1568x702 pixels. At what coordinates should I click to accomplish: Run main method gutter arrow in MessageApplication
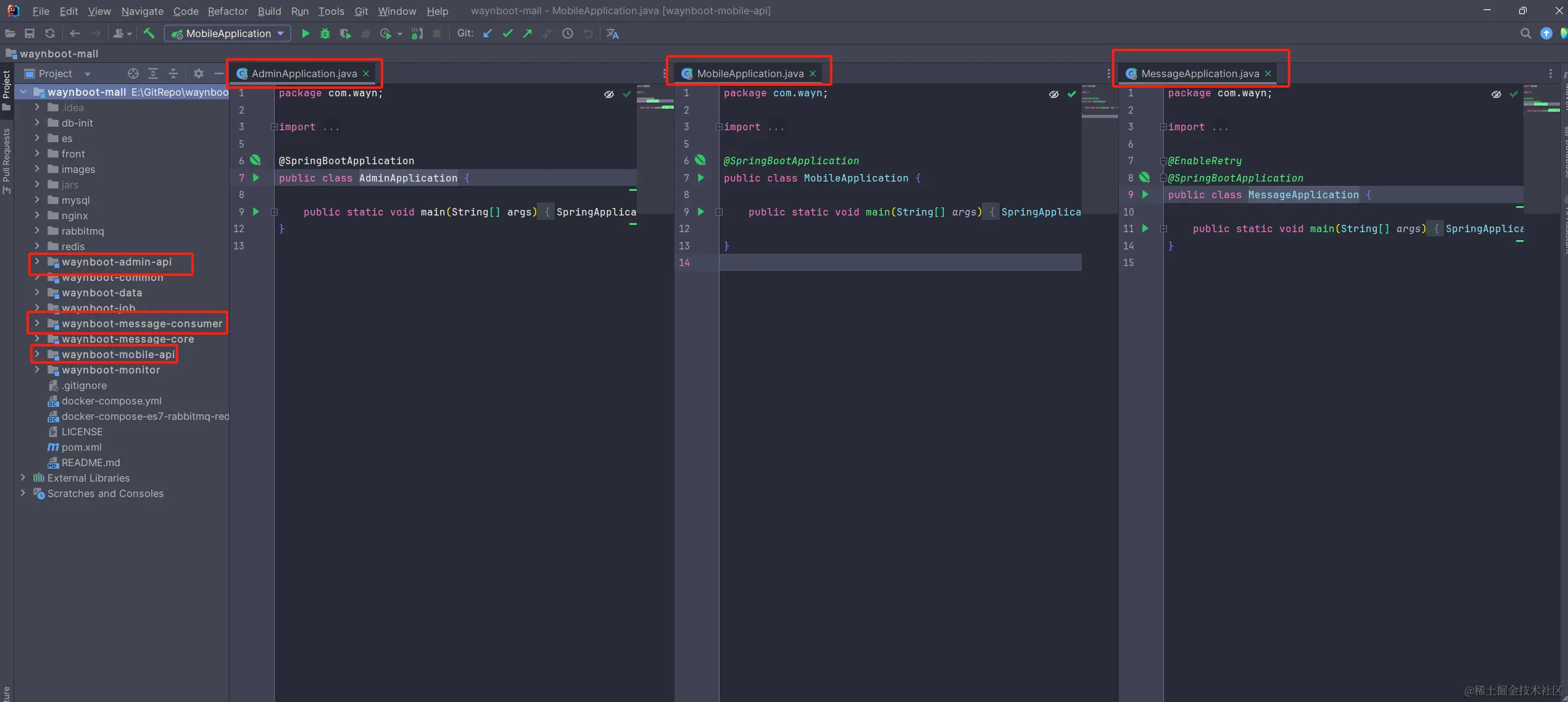click(x=1145, y=228)
